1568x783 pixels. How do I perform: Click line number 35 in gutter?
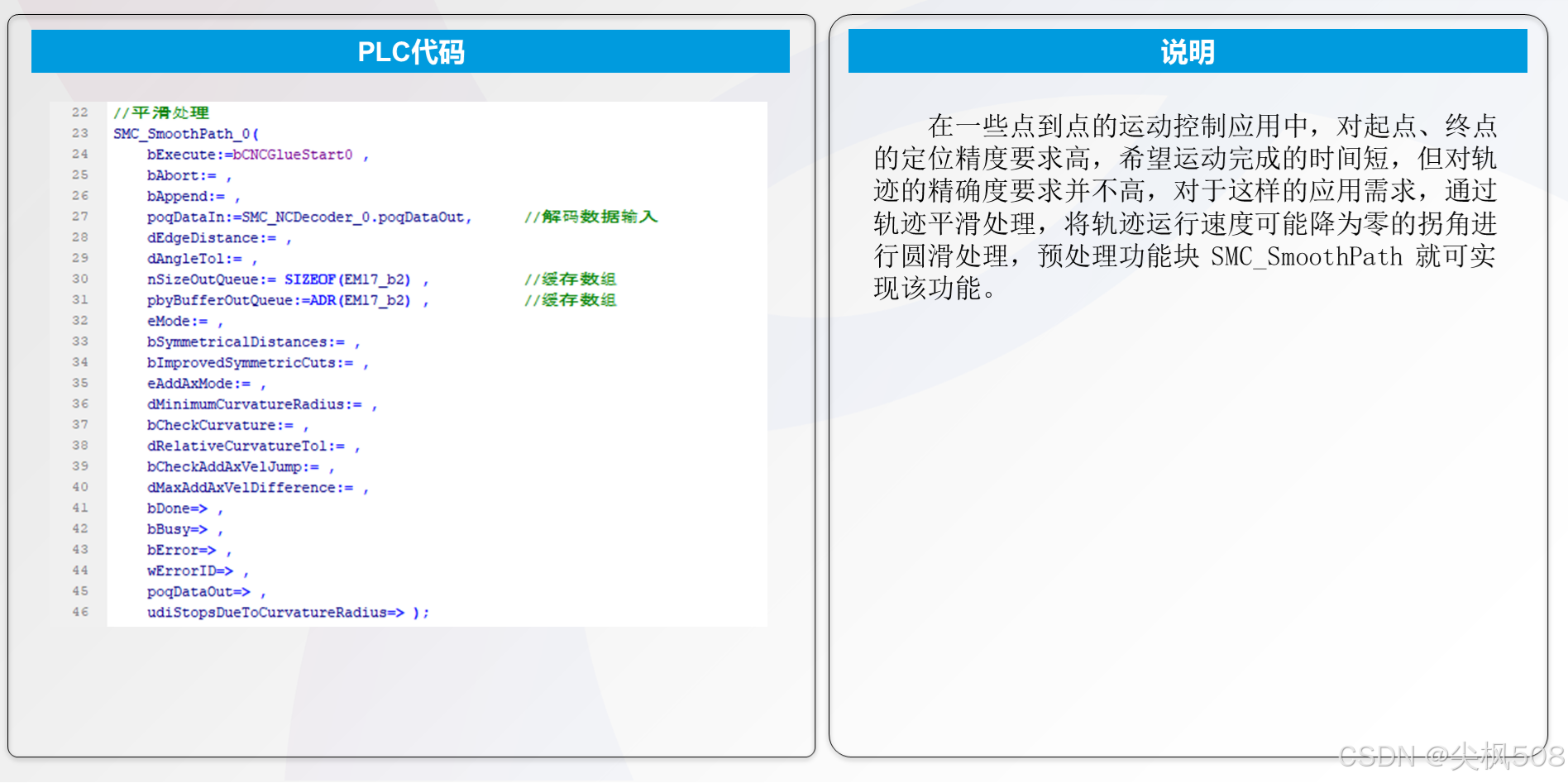pyautogui.click(x=79, y=384)
